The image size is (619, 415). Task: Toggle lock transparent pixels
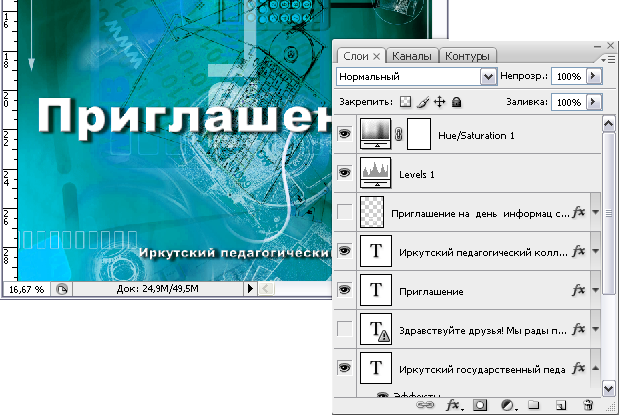(x=405, y=102)
